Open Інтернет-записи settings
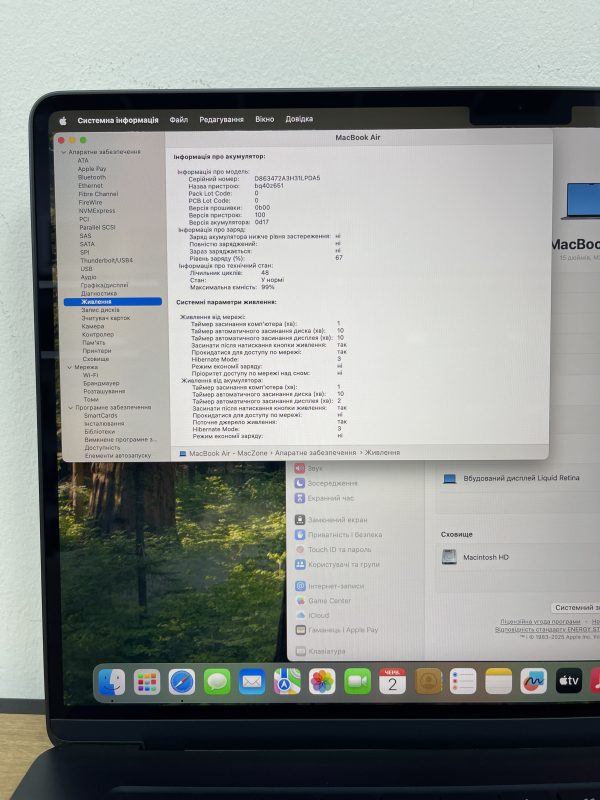600x800 pixels. tap(330, 586)
